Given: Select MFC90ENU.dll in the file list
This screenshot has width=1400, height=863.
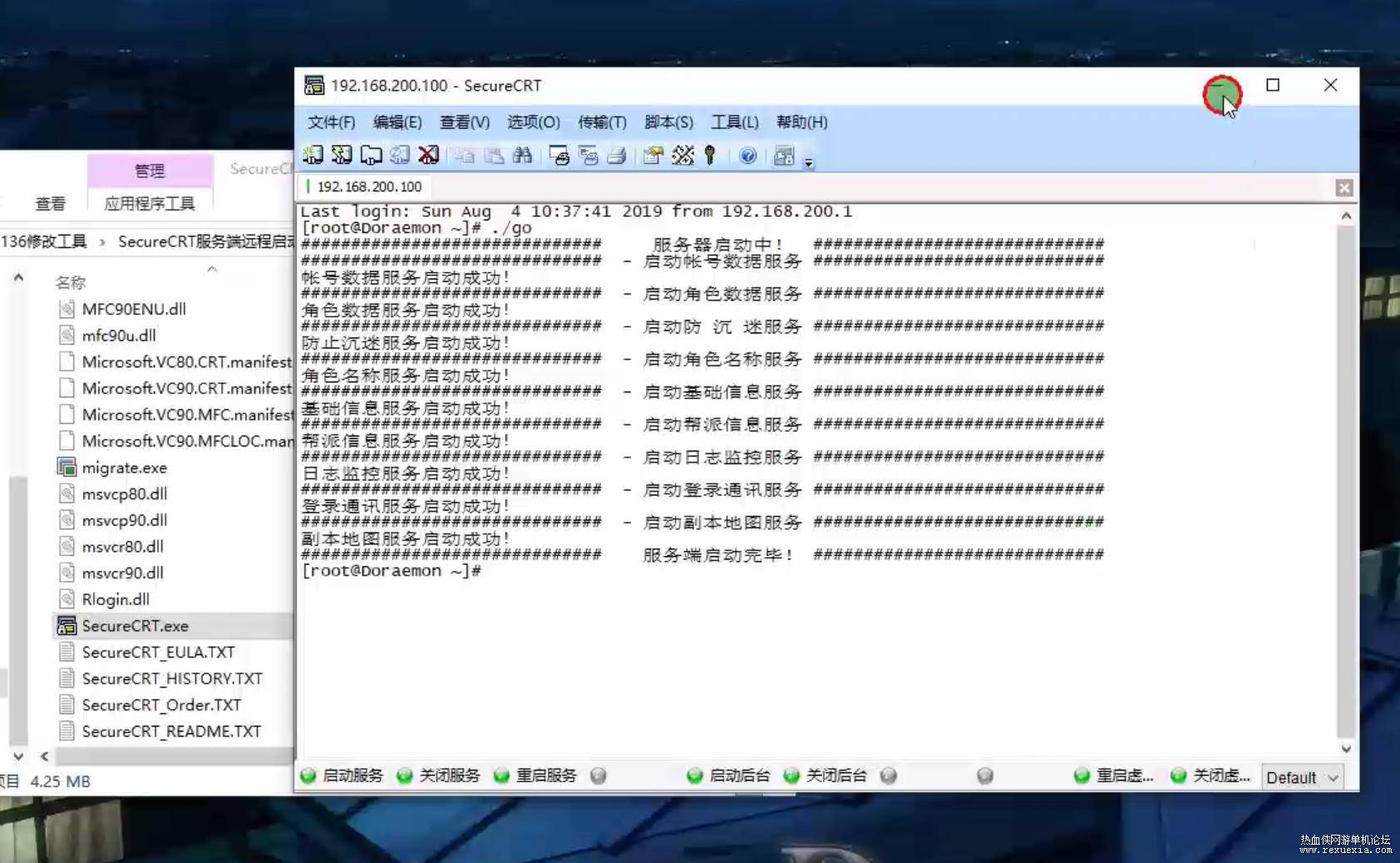Looking at the screenshot, I should click(122, 309).
